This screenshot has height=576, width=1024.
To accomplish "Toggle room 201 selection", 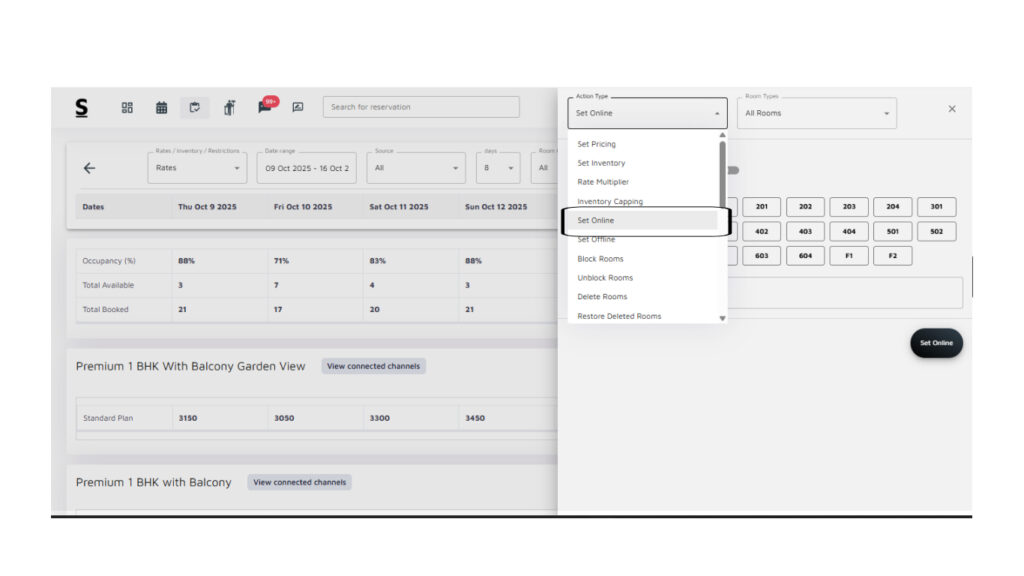I will (761, 207).
